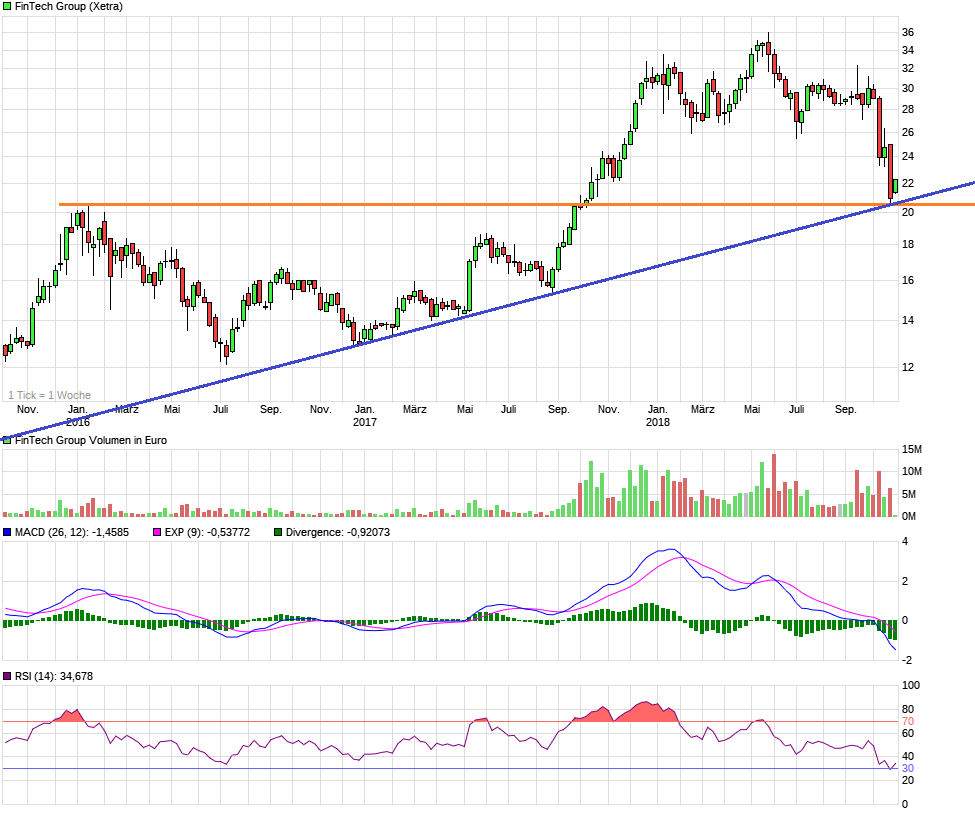Image resolution: width=975 pixels, height=814 pixels.
Task: Click the blue 30 RSI level label
Action: (x=908, y=768)
